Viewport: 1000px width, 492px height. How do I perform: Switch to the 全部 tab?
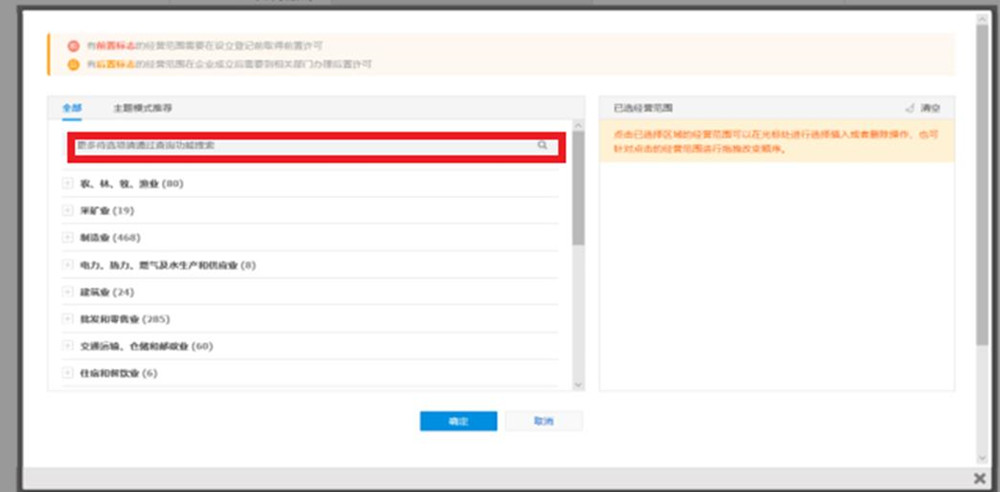[x=71, y=107]
